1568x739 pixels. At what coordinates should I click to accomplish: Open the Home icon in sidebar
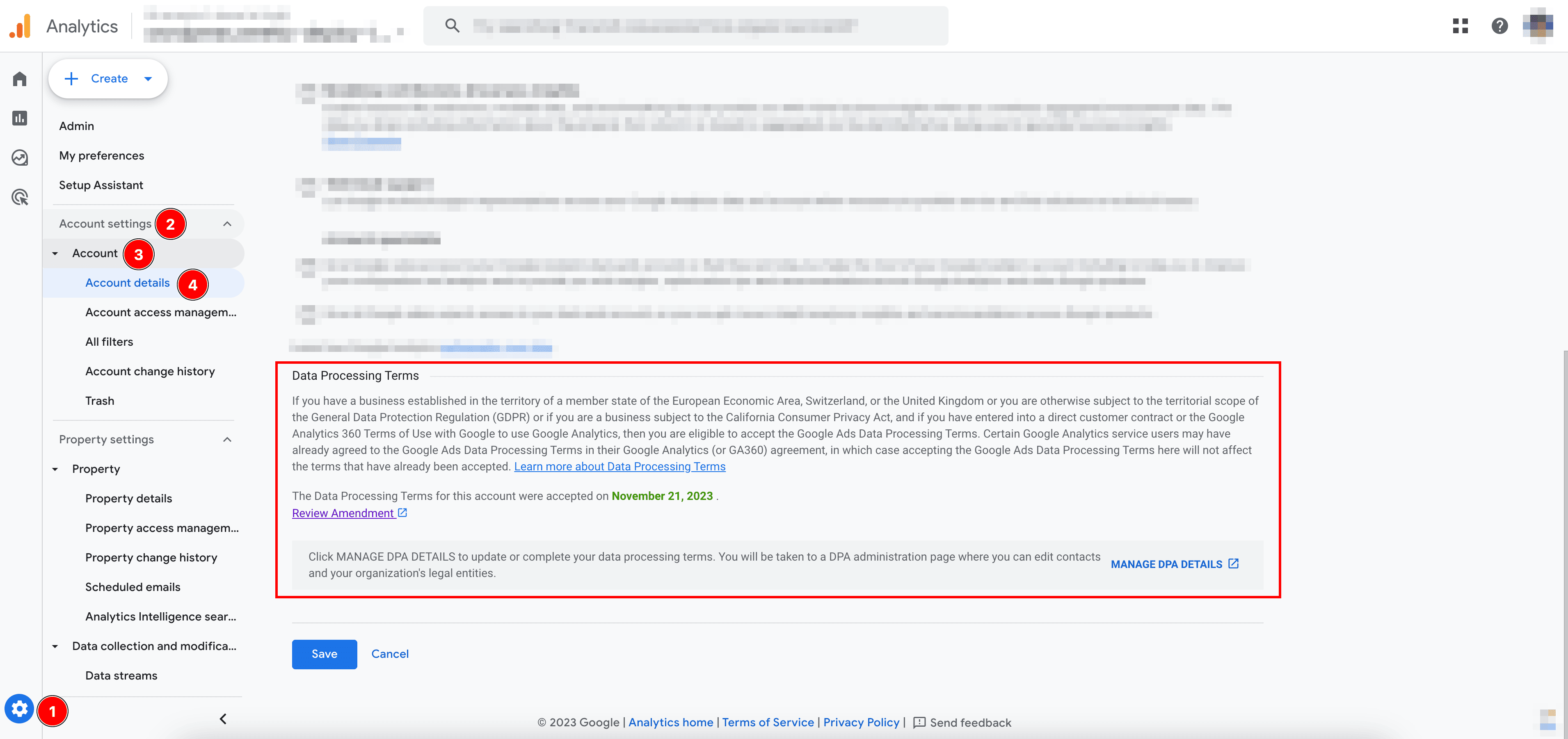pyautogui.click(x=19, y=79)
